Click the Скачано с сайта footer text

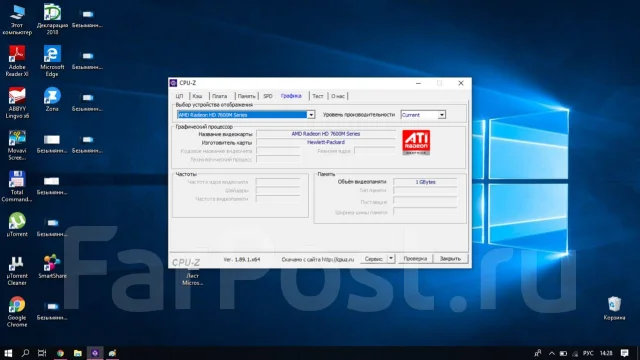pos(318,259)
